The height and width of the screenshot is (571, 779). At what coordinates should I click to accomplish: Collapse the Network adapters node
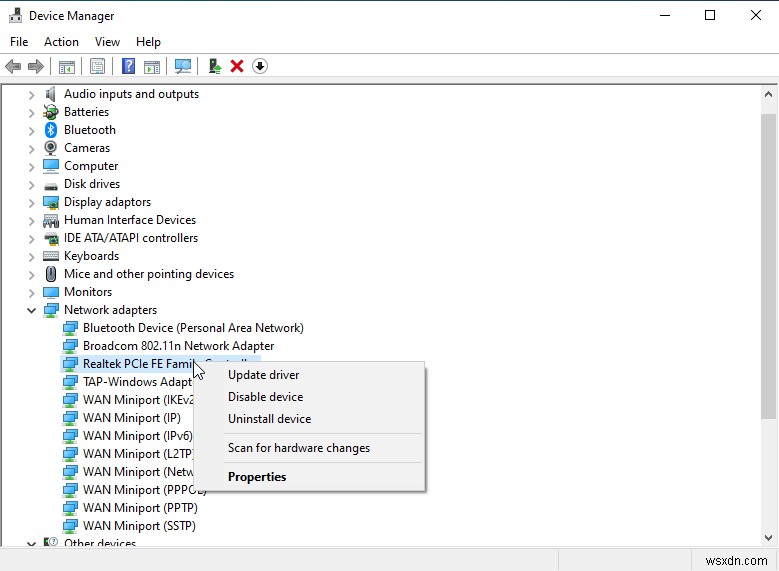[x=31, y=311]
